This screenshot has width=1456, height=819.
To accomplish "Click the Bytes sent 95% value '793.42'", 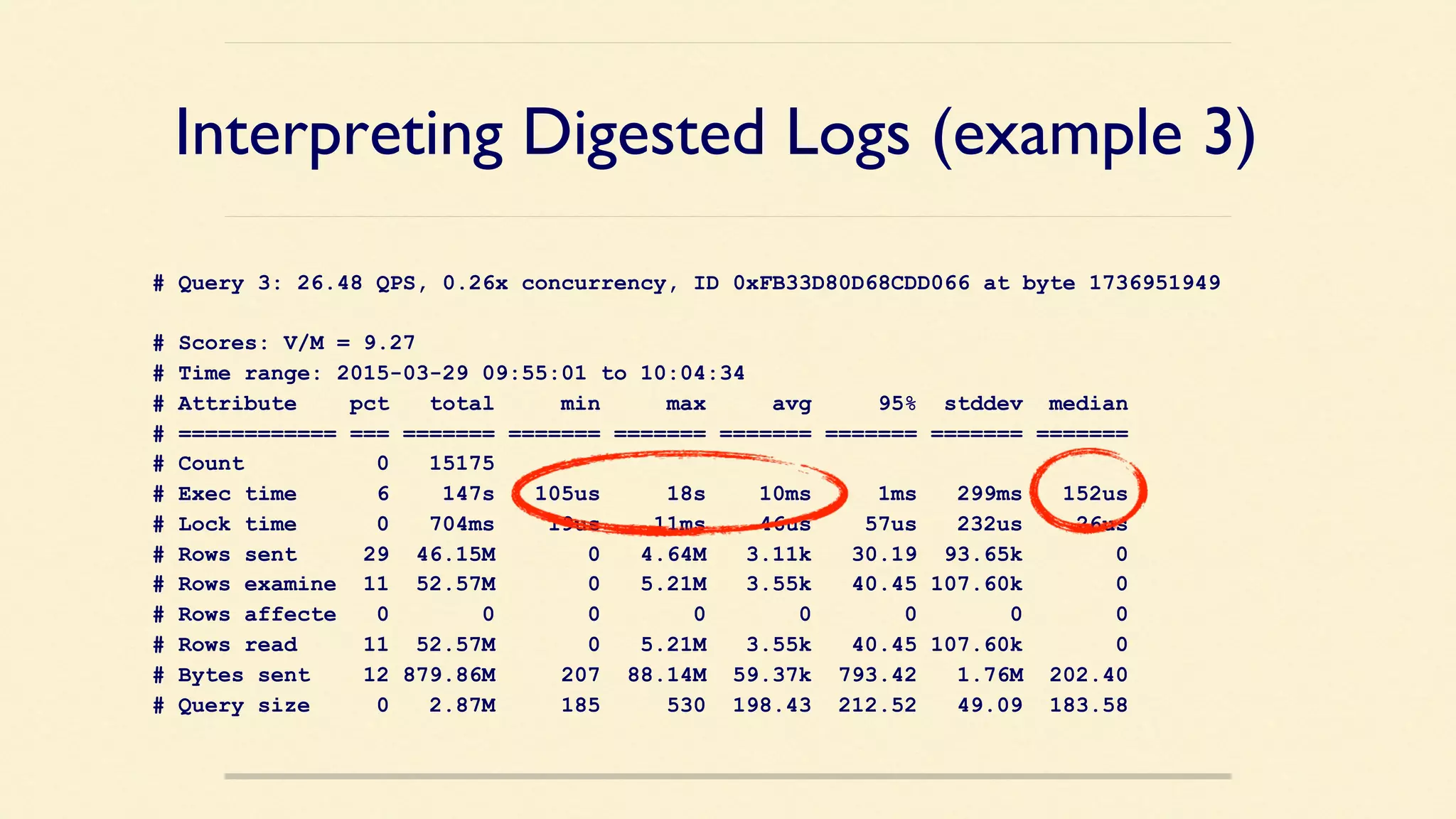I will pos(877,675).
